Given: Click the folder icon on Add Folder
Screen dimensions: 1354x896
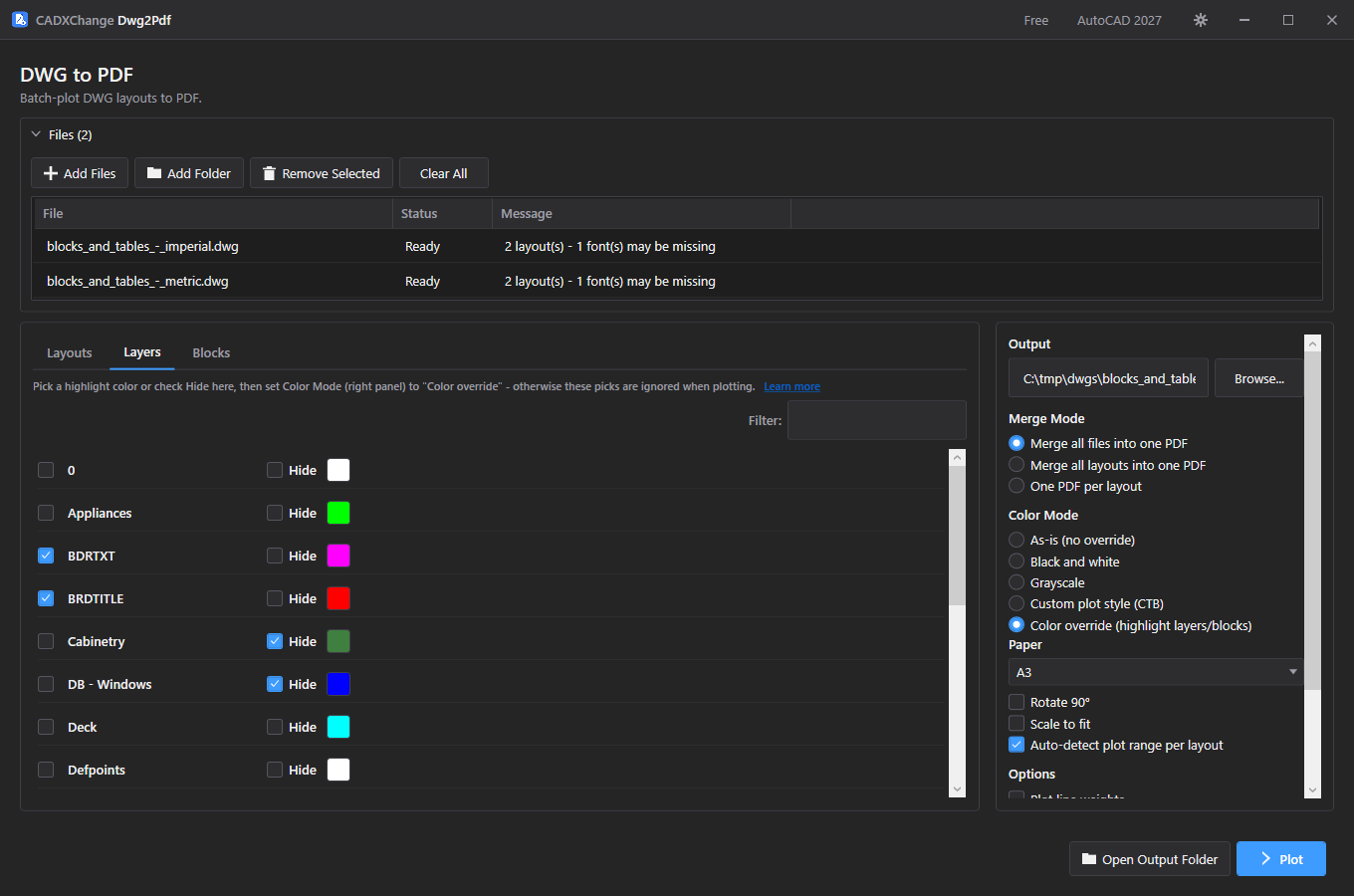Looking at the screenshot, I should [x=154, y=173].
